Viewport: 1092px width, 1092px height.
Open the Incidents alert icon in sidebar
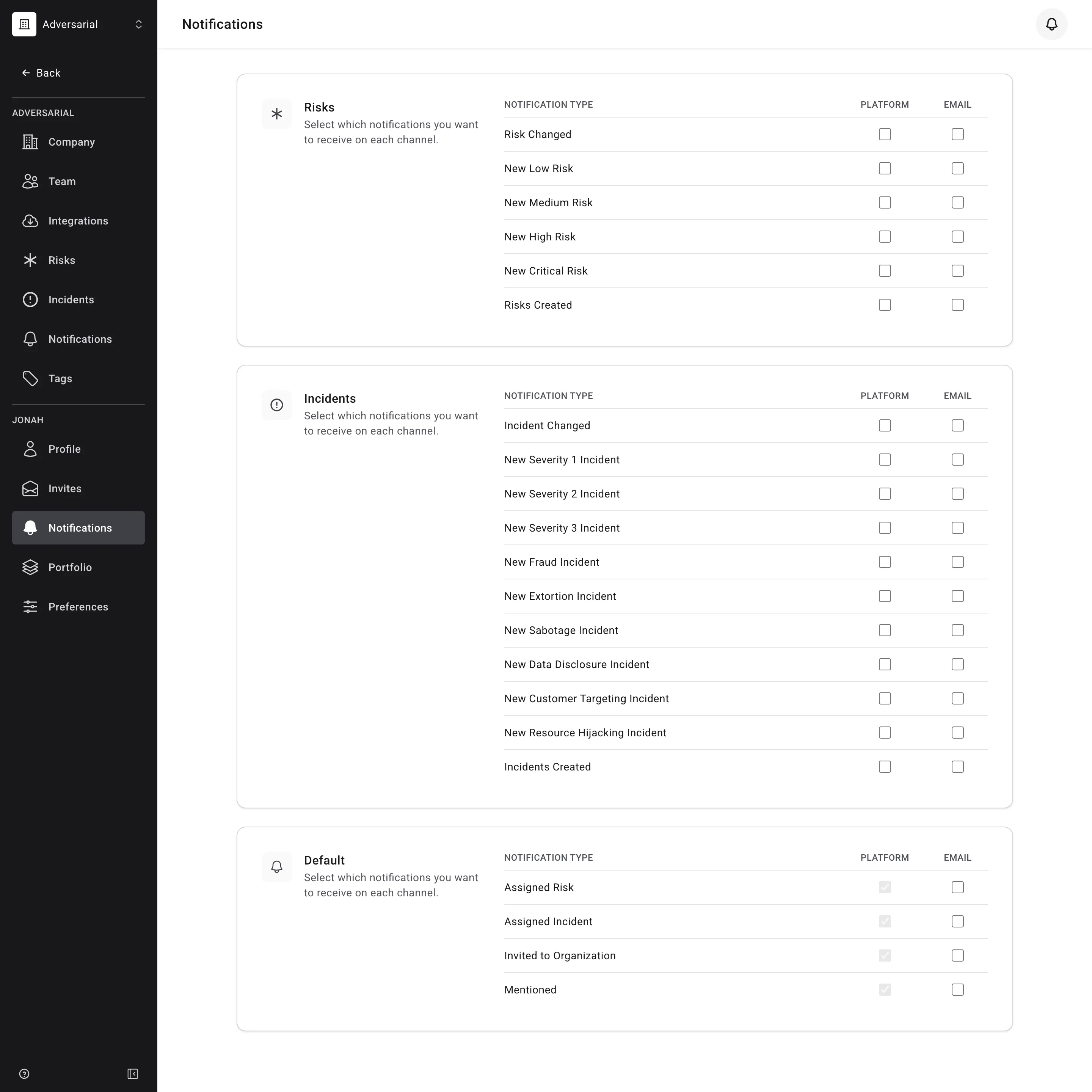[30, 300]
